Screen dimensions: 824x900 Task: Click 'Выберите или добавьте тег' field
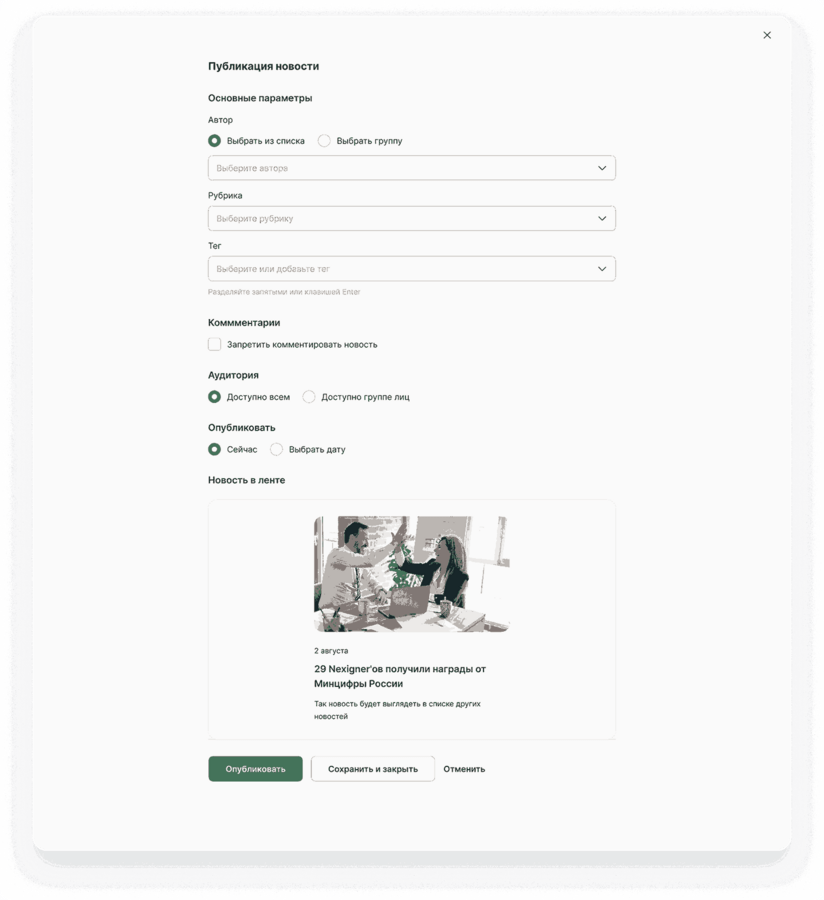412,269
